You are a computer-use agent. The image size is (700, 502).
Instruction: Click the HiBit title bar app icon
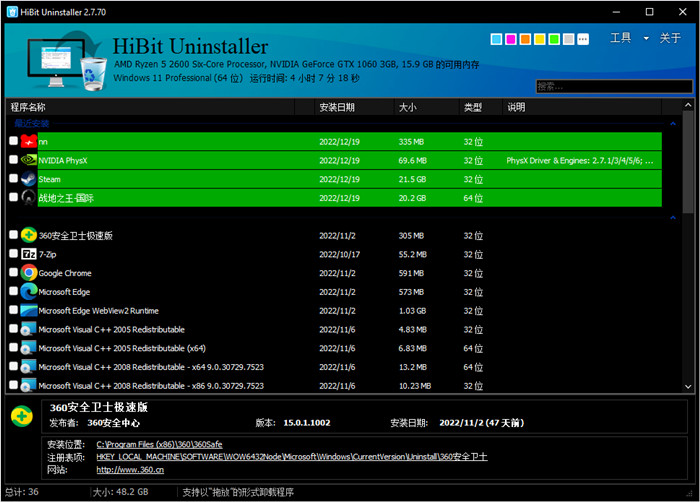(12, 12)
